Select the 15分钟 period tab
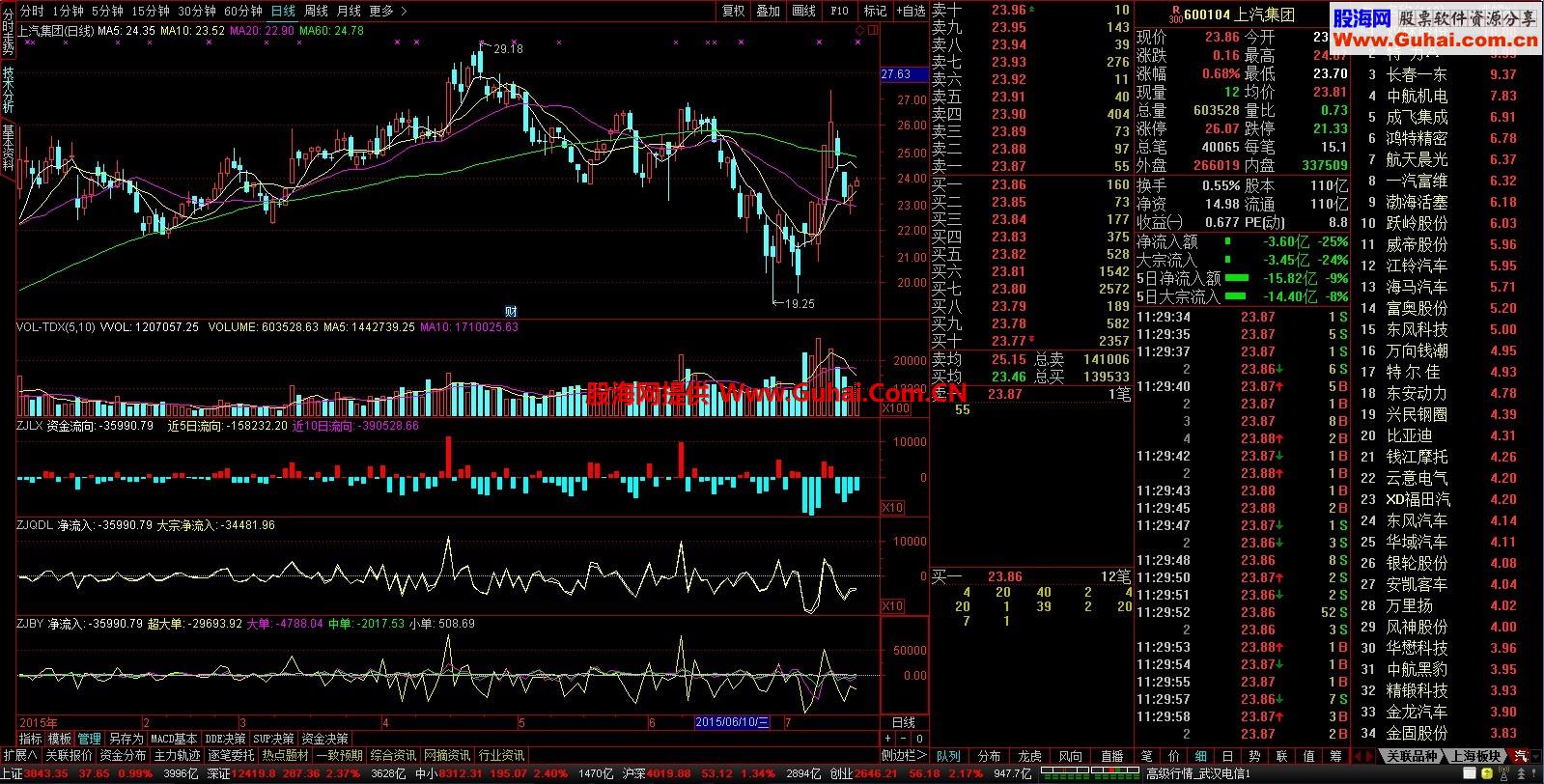The width and height of the screenshot is (1544, 784). 151,11
